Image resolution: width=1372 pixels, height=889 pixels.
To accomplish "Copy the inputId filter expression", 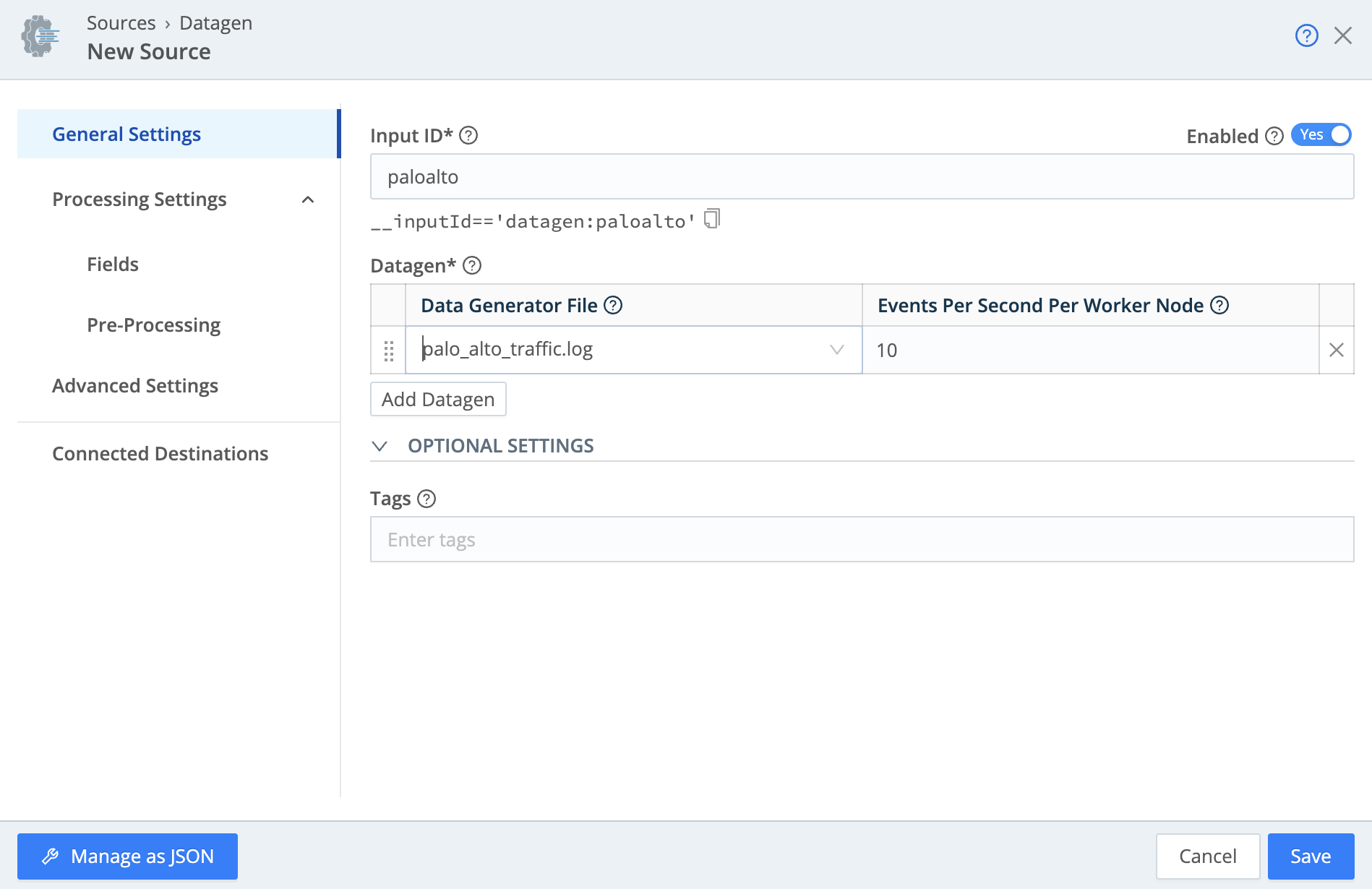I will pos(712,219).
